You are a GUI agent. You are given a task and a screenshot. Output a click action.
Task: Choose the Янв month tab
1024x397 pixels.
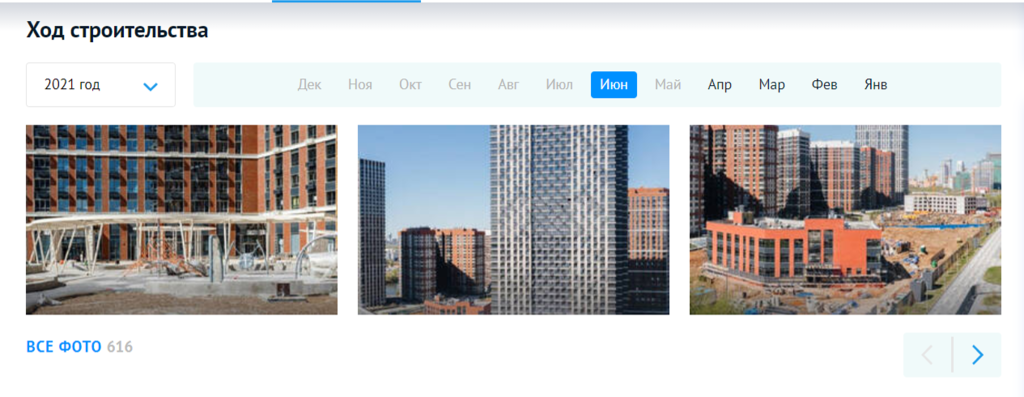876,85
